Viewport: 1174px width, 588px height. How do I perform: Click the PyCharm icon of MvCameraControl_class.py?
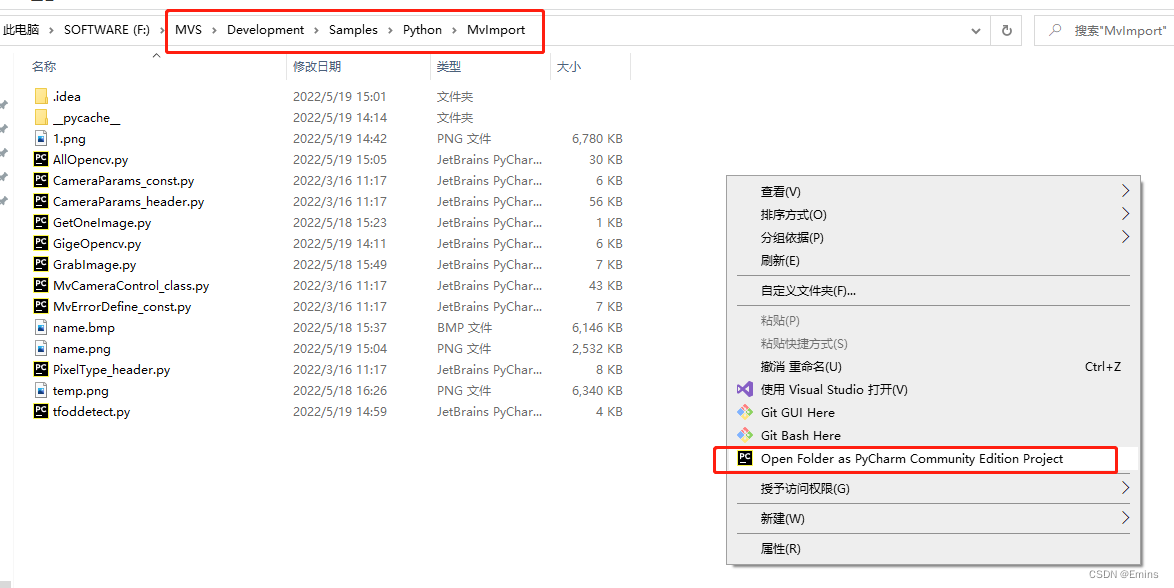[x=41, y=285]
